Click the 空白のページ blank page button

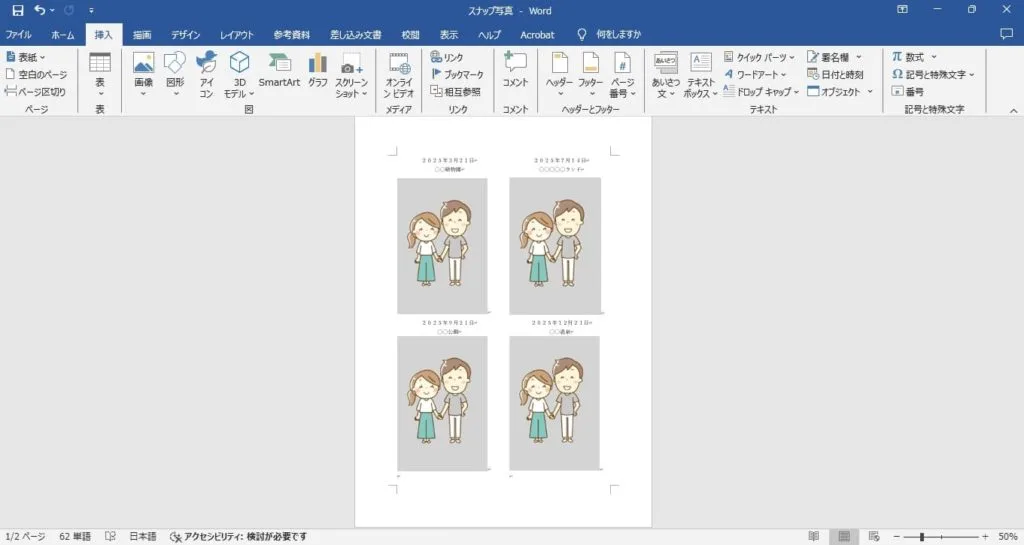[37, 74]
